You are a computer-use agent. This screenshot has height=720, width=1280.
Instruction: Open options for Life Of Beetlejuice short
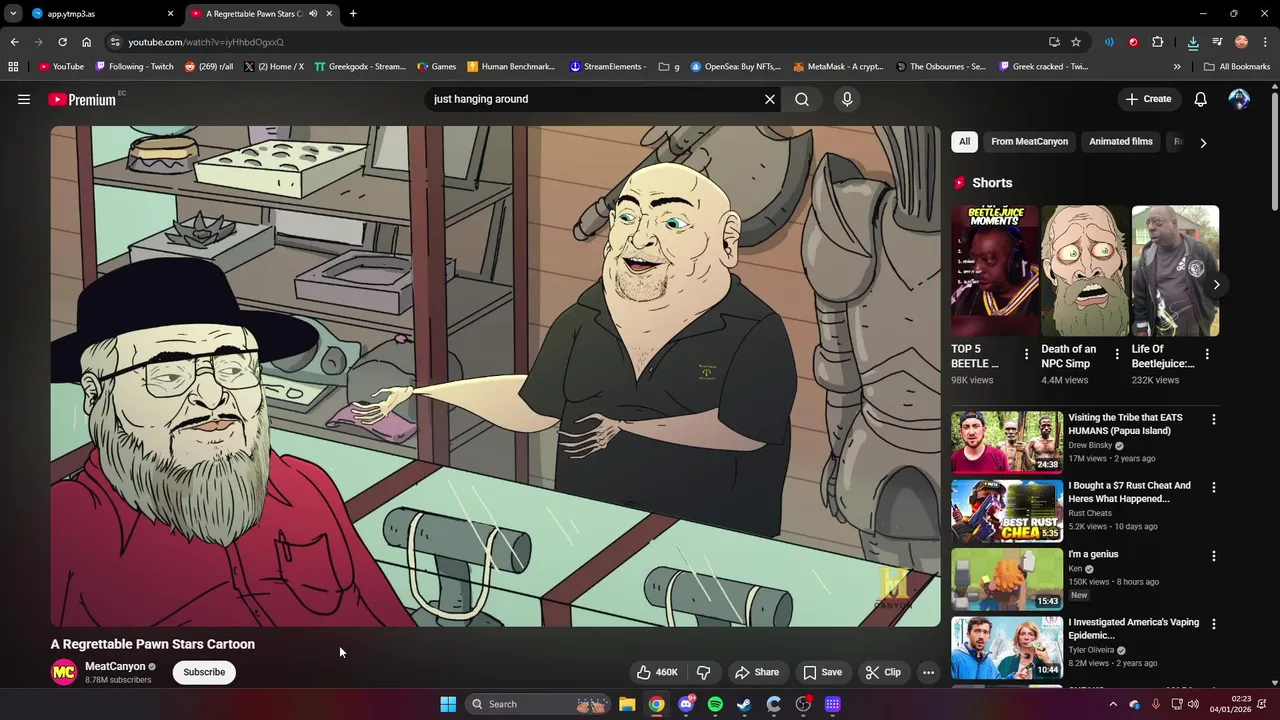click(x=1207, y=354)
